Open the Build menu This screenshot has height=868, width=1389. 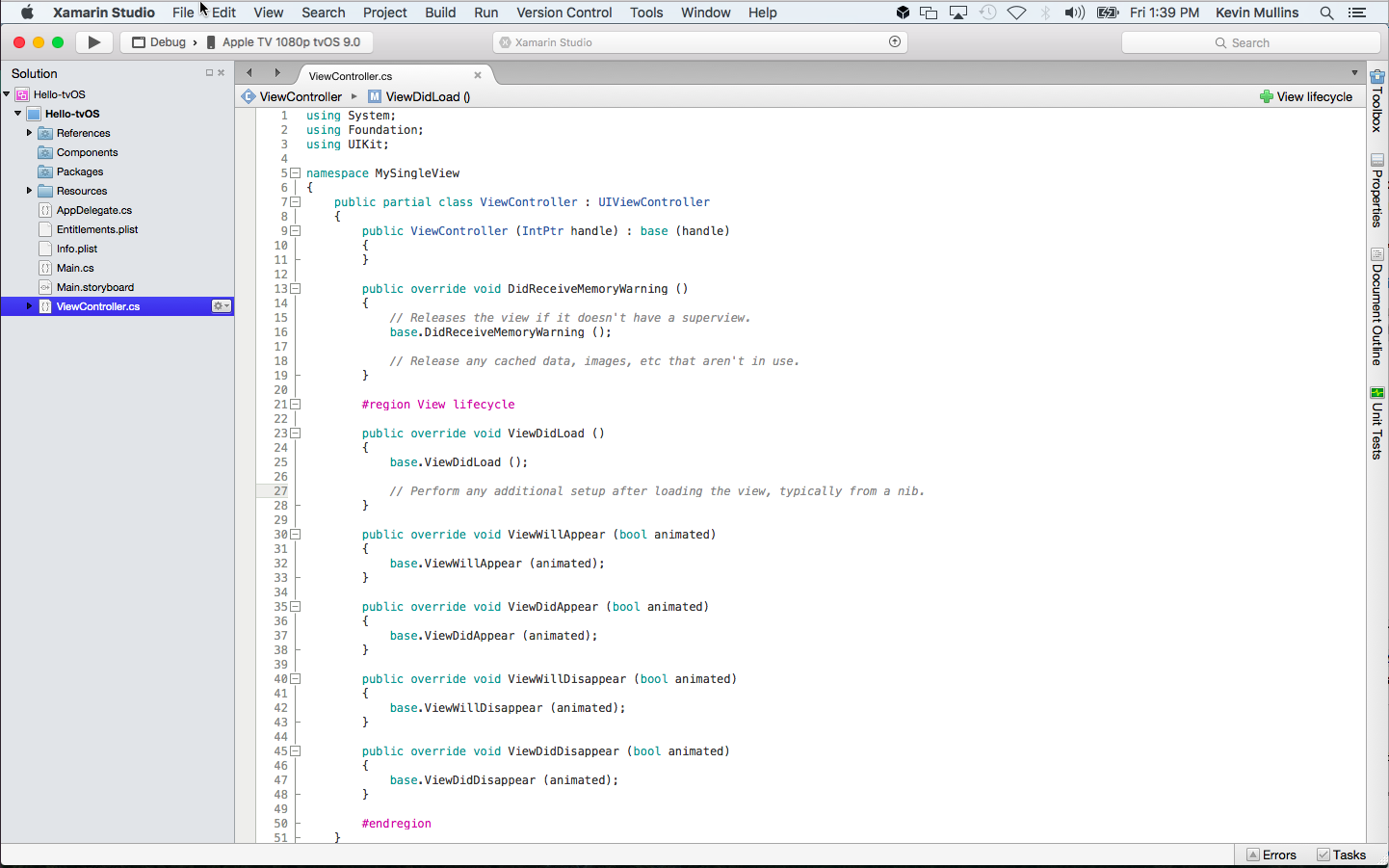[440, 13]
